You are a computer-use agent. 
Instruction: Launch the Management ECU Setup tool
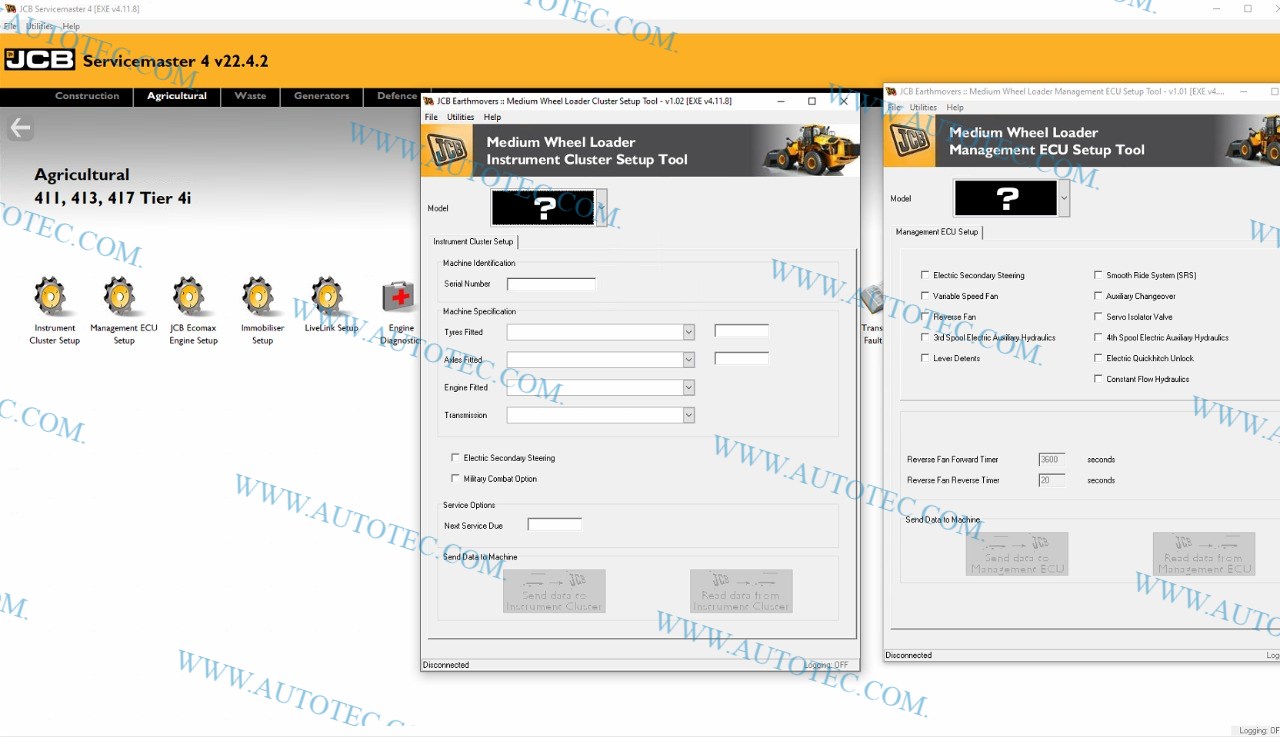tap(122, 298)
